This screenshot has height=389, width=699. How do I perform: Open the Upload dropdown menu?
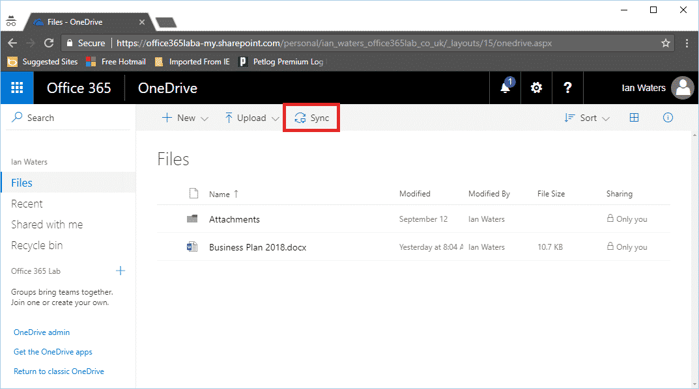point(251,118)
